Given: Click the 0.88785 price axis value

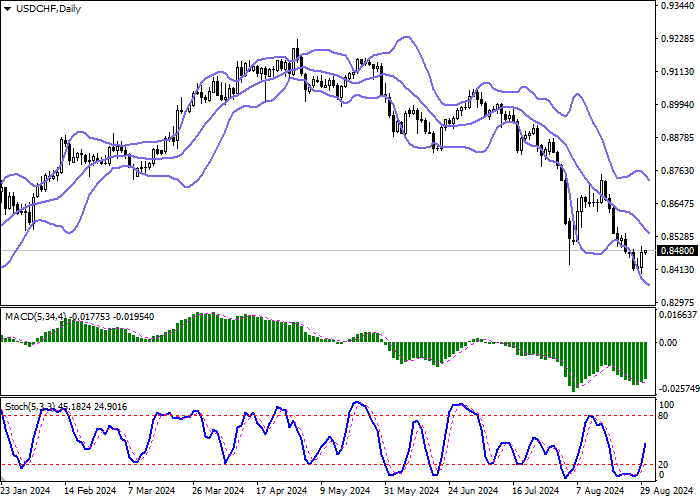Looking at the screenshot, I should click(678, 138).
